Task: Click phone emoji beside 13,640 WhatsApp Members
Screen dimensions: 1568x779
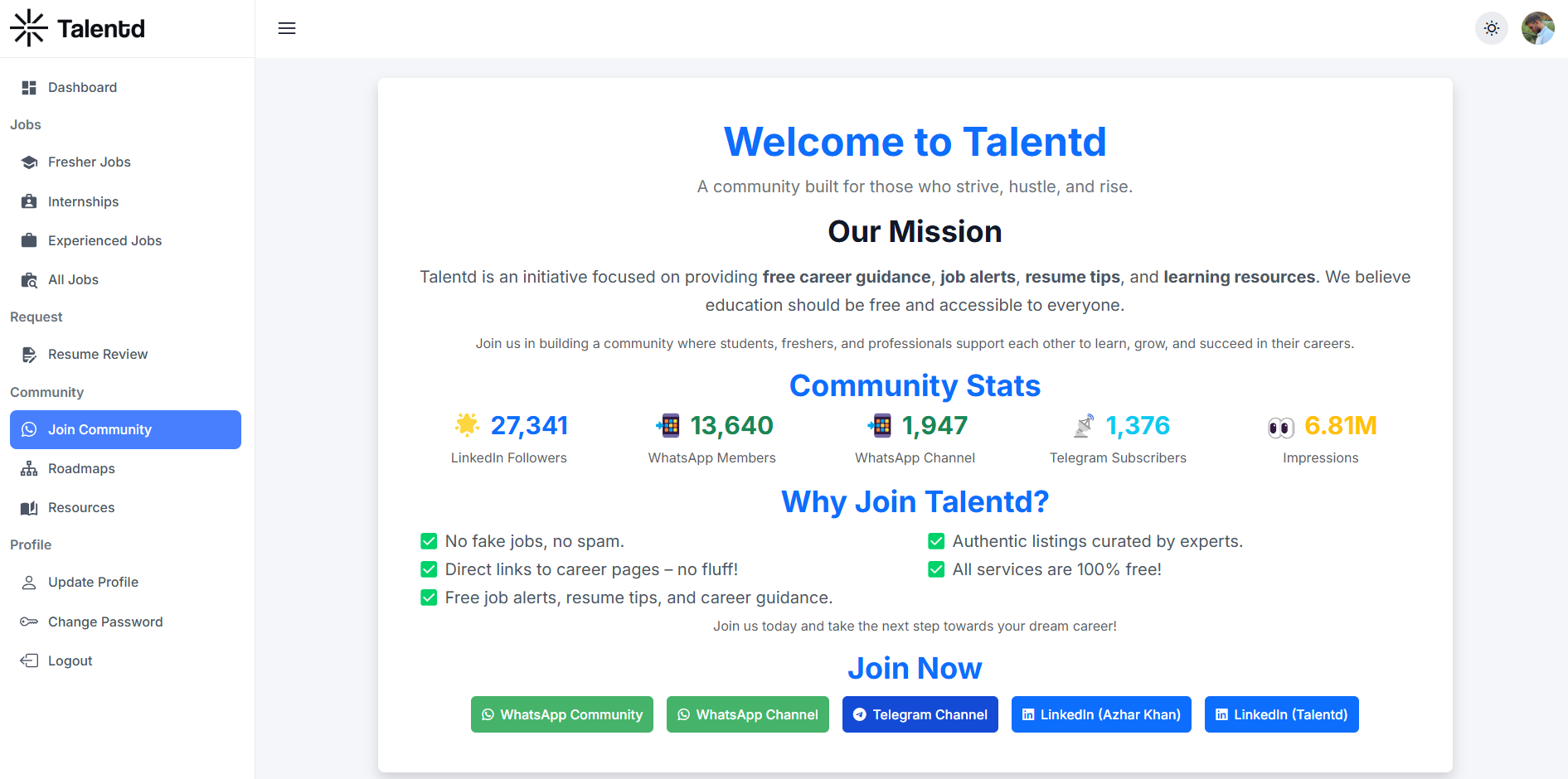Action: coord(668,425)
